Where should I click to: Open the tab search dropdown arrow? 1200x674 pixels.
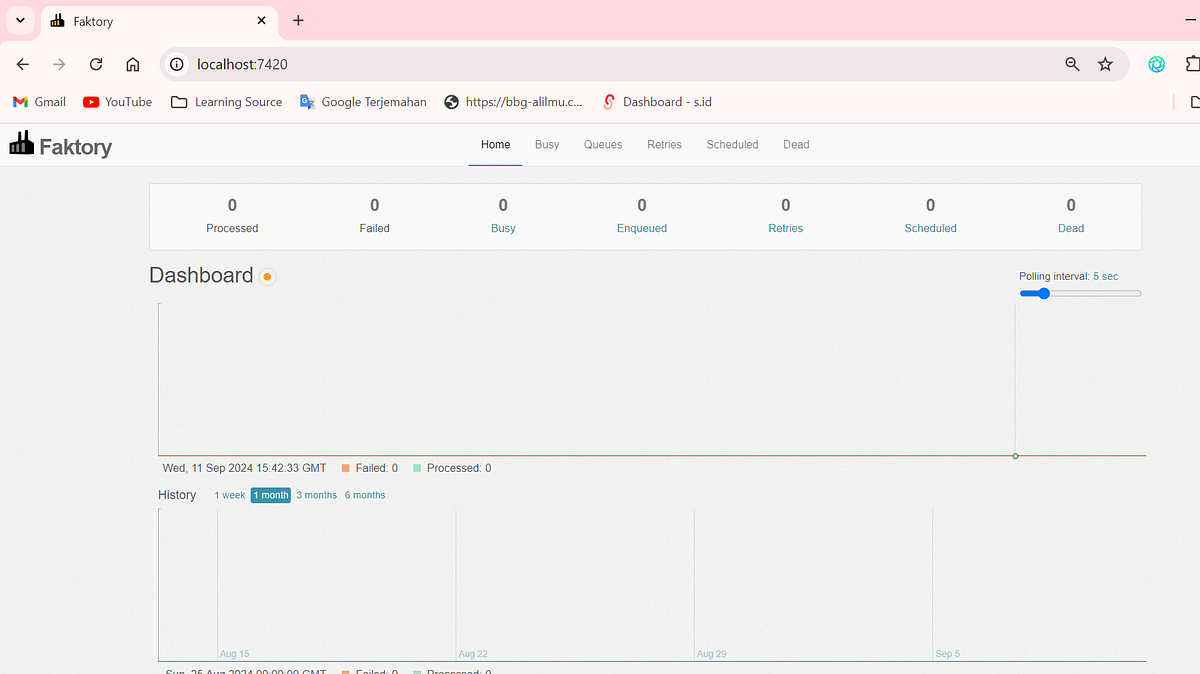tap(20, 20)
